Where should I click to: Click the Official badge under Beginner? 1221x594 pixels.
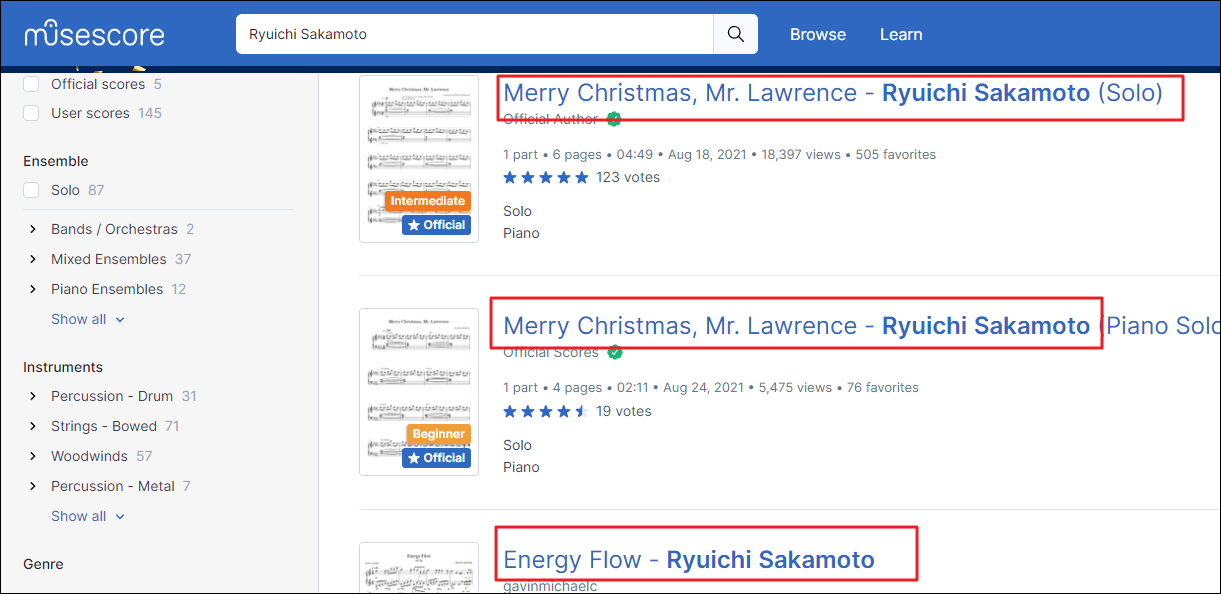[436, 458]
